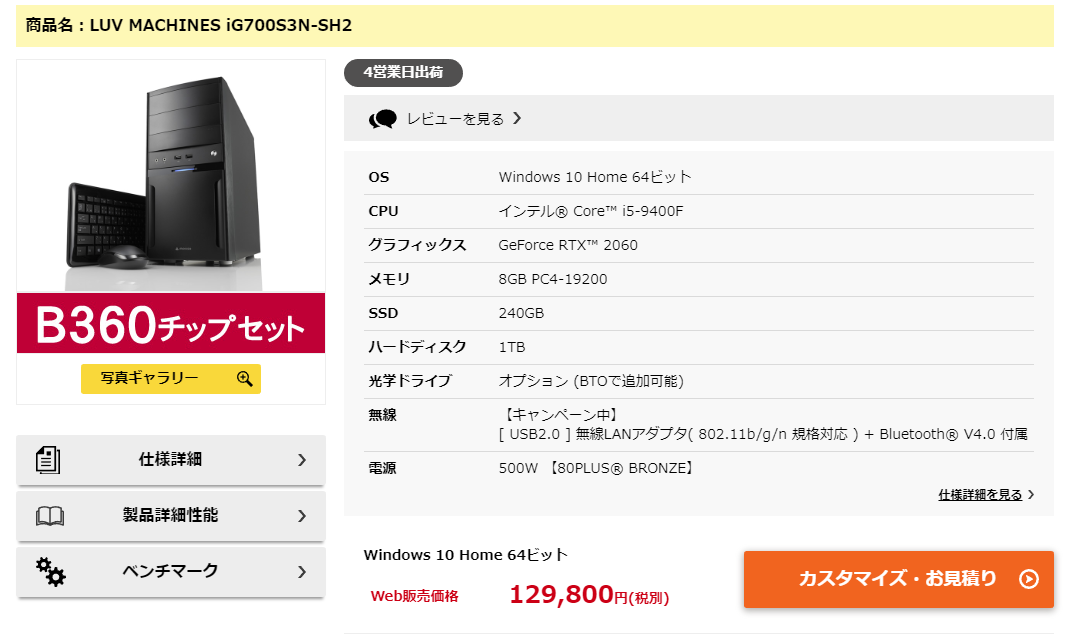Open the ベンチマーク menu item
The width and height of the screenshot is (1072, 636).
coord(171,572)
